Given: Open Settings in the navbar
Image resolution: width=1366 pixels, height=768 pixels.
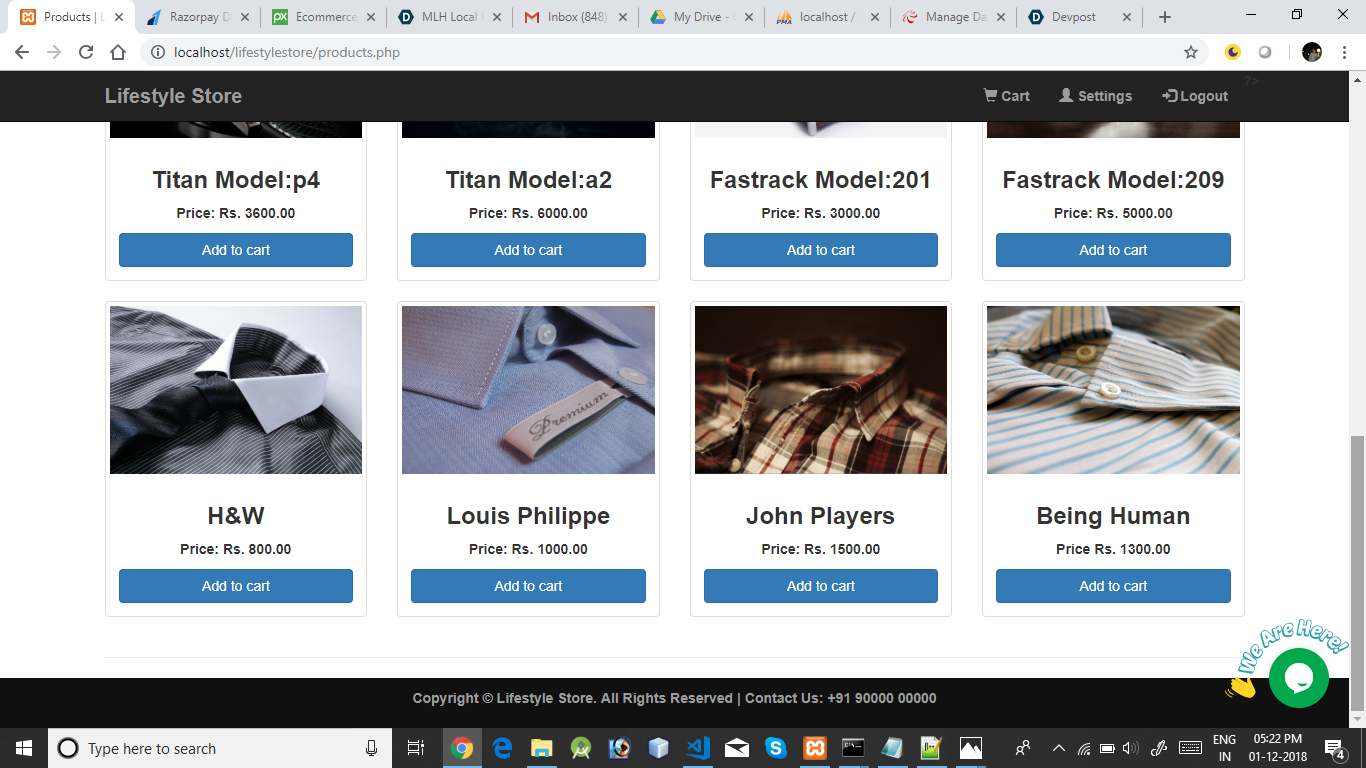Looking at the screenshot, I should coord(1095,96).
